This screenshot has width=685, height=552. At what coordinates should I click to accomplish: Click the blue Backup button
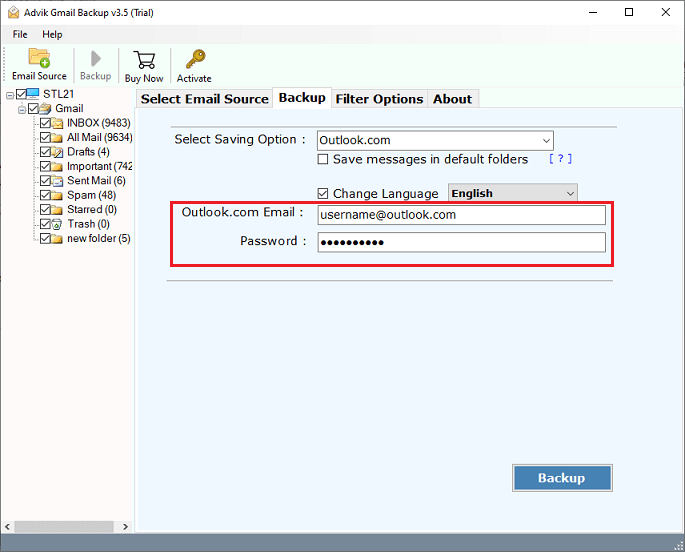coord(562,478)
